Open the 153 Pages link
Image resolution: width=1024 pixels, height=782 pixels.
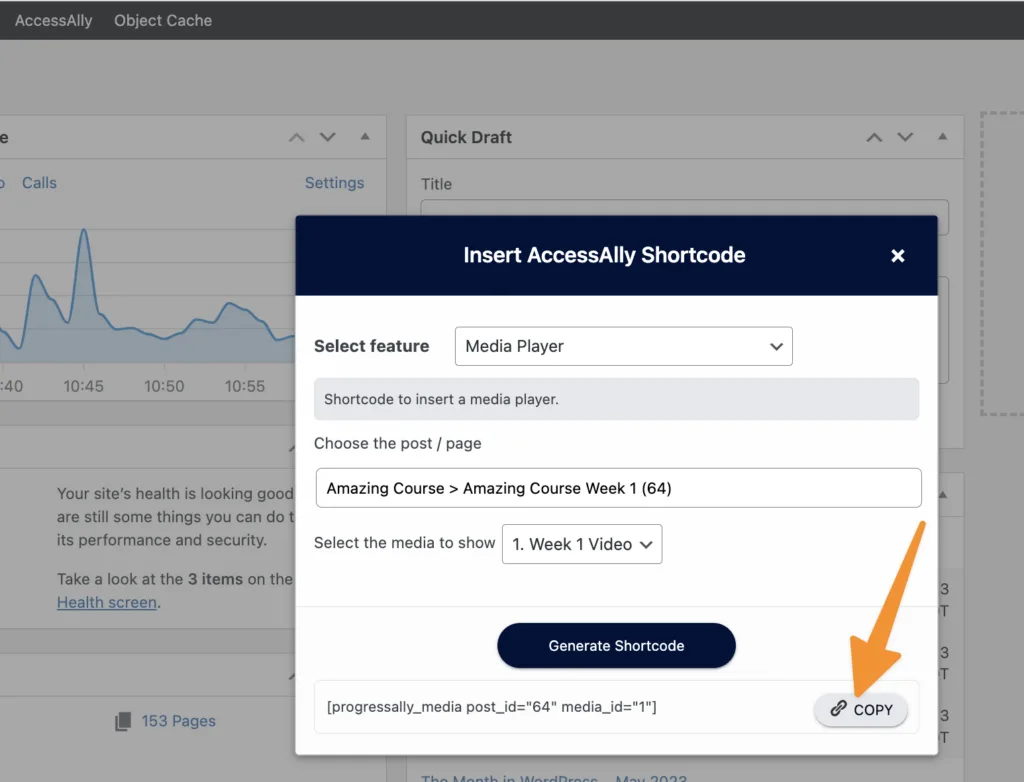(178, 721)
